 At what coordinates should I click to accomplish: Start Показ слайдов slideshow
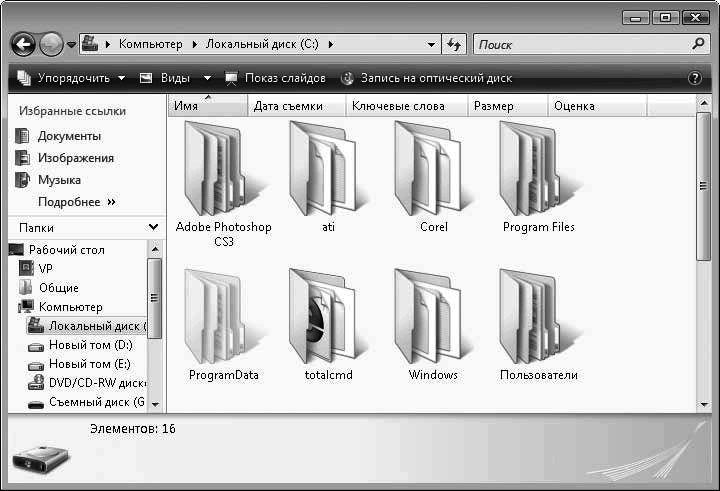pyautogui.click(x=275, y=78)
